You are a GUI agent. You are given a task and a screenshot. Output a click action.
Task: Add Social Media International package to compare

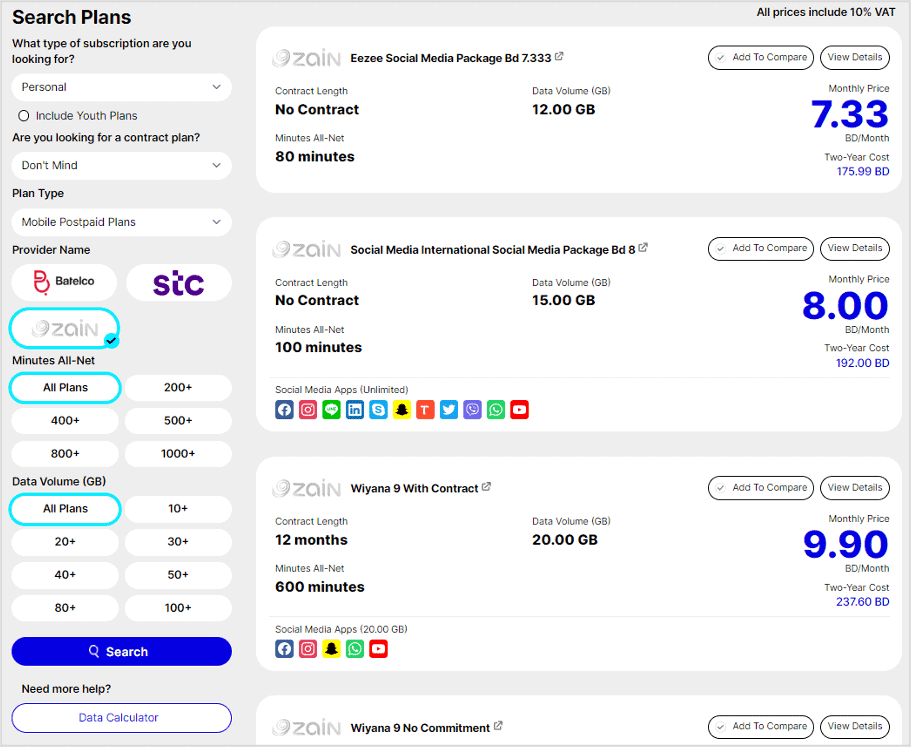pos(761,248)
